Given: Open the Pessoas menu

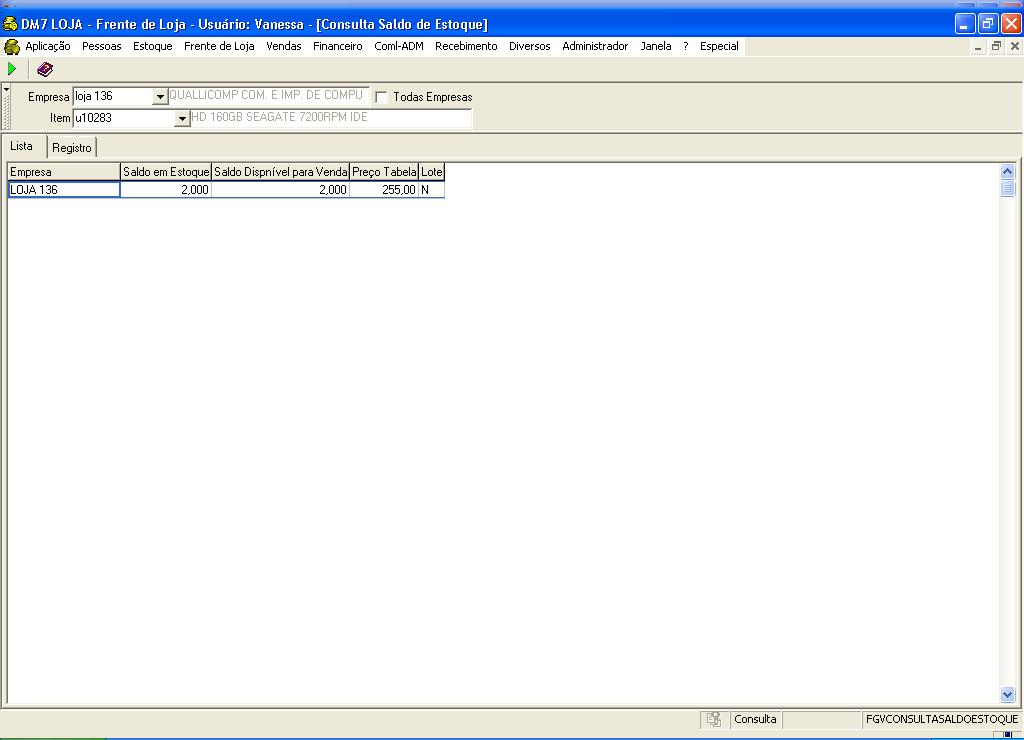Looking at the screenshot, I should pyautogui.click(x=102, y=46).
